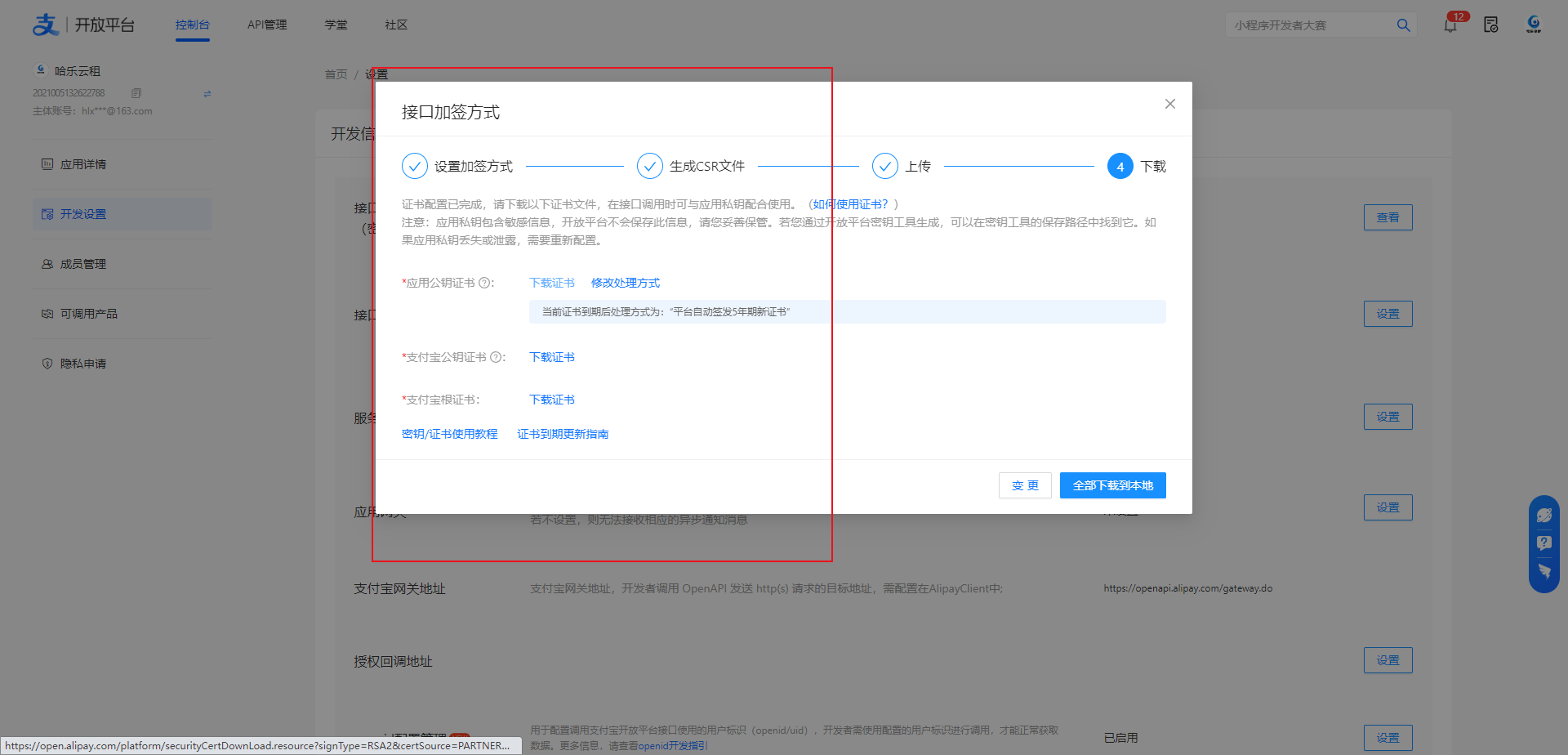Go to 首页 breadcrumb
The width and height of the screenshot is (1568, 755).
336,74
